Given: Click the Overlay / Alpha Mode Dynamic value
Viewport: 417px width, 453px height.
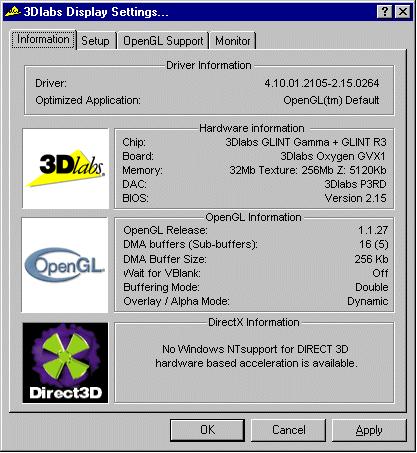Looking at the screenshot, I should [x=368, y=301].
